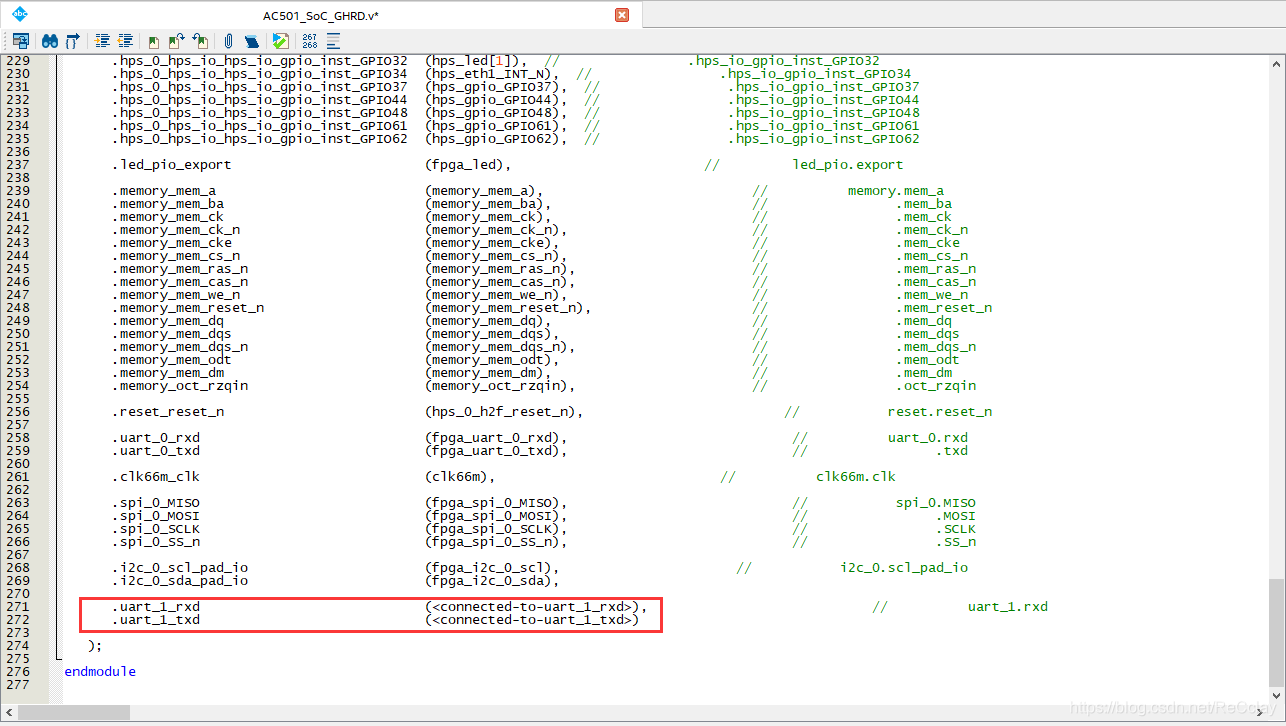Image resolution: width=1286 pixels, height=726 pixels.
Task: Decrease indent of selected lines
Action: (126, 41)
